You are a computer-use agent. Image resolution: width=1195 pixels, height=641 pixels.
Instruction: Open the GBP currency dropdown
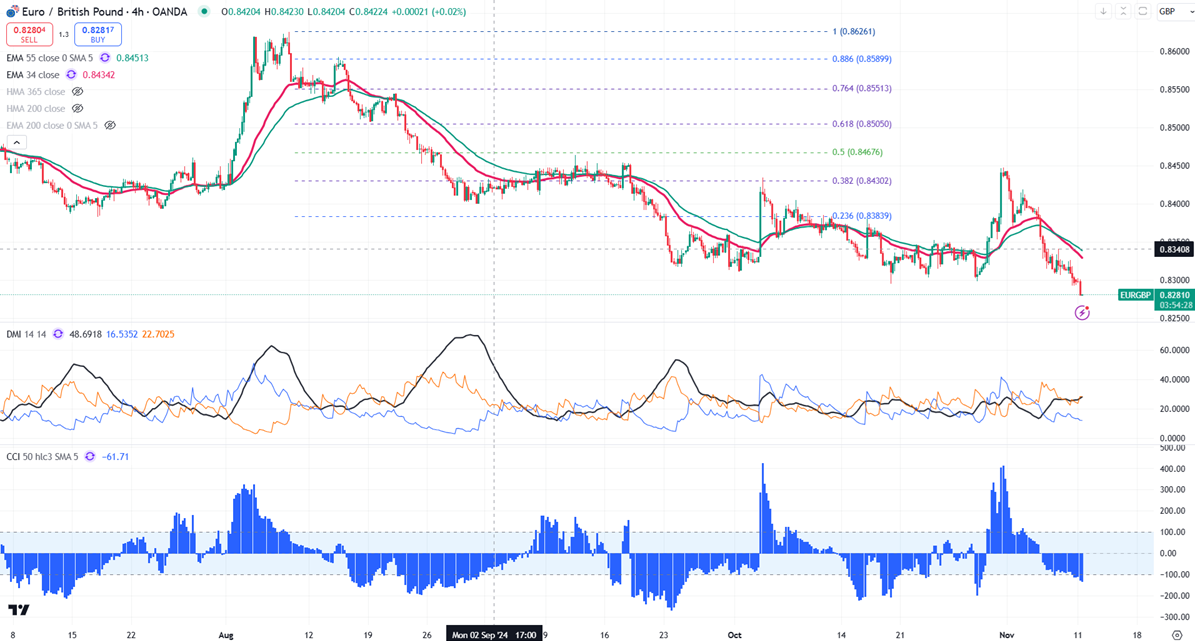(1168, 11)
